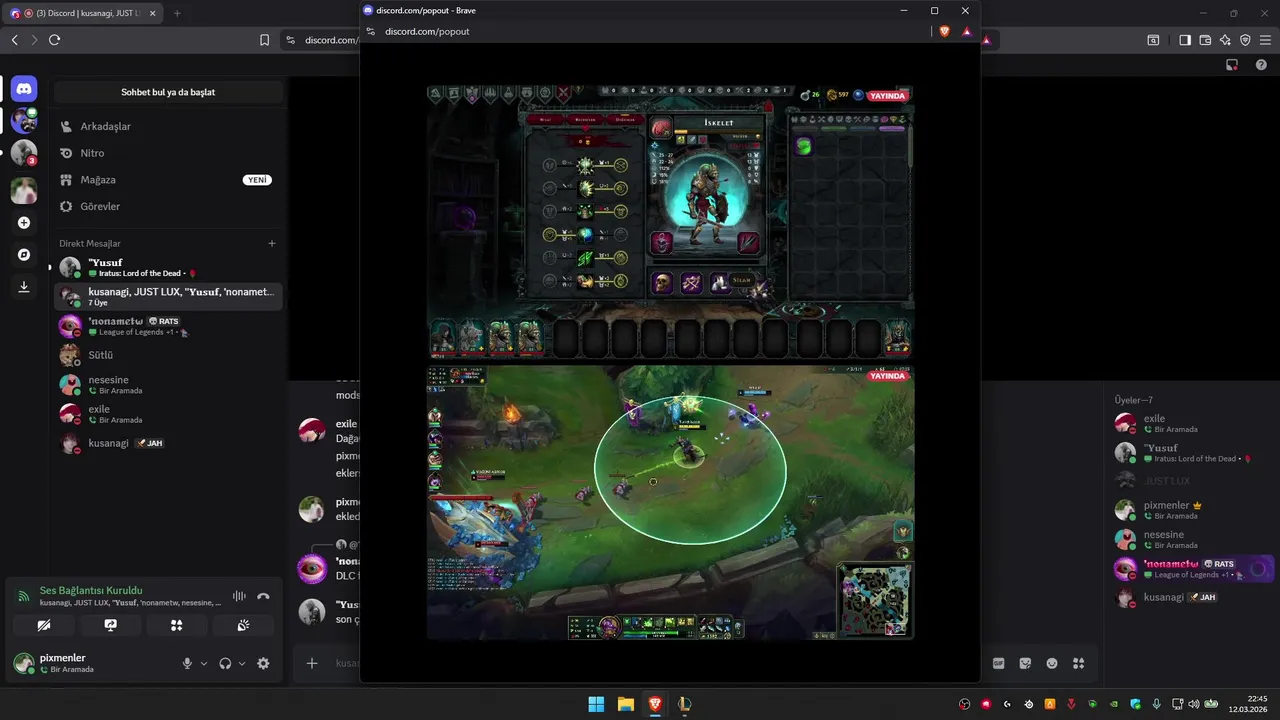Select member nesesine in Üyeler list
The width and height of the screenshot is (1280, 720).
click(x=1193, y=540)
